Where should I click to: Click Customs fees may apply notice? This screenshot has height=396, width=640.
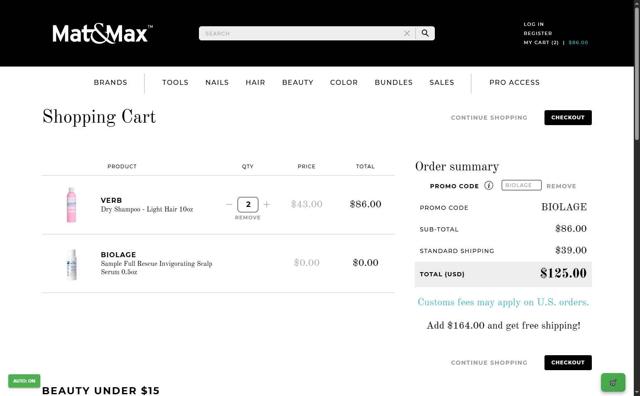[503, 303]
